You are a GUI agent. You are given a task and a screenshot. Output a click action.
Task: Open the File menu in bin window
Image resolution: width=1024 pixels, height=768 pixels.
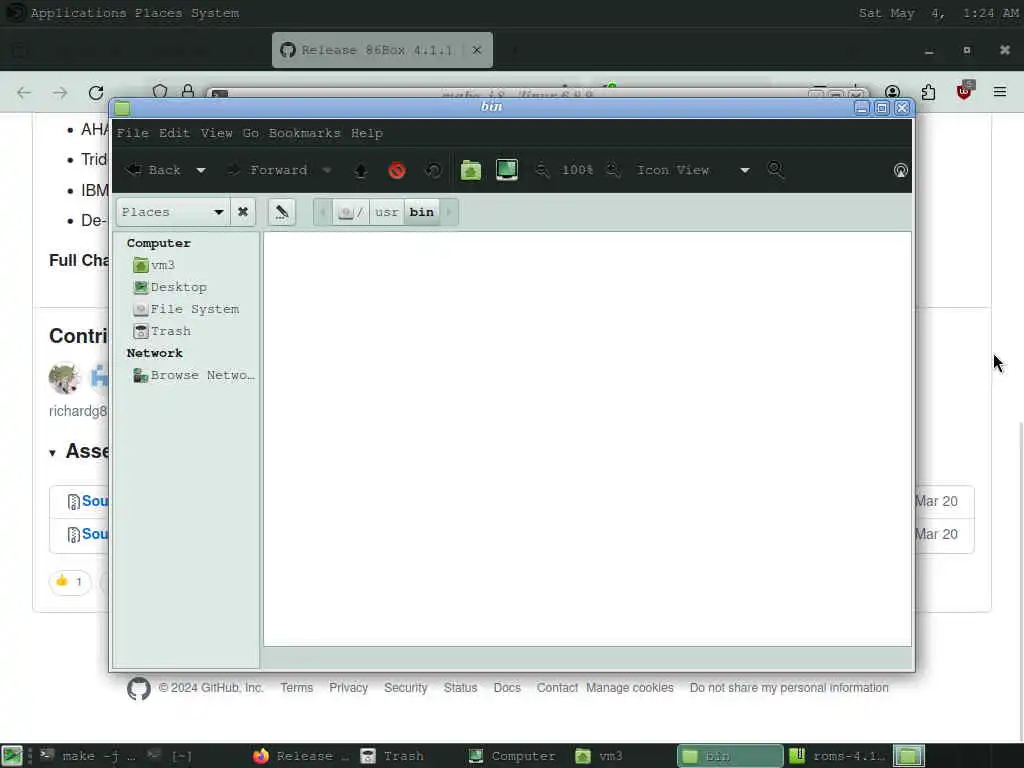point(133,133)
